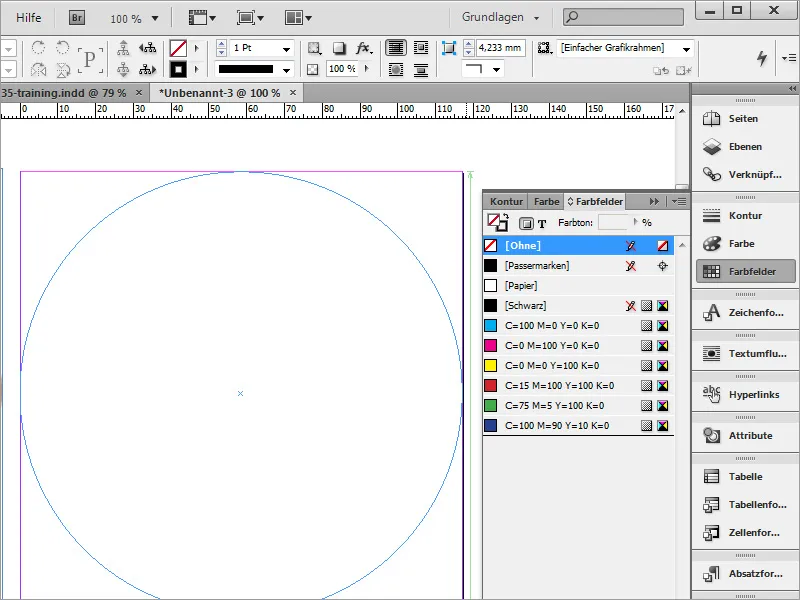
Task: Switch to the Farbe panel tab
Action: [x=546, y=202]
